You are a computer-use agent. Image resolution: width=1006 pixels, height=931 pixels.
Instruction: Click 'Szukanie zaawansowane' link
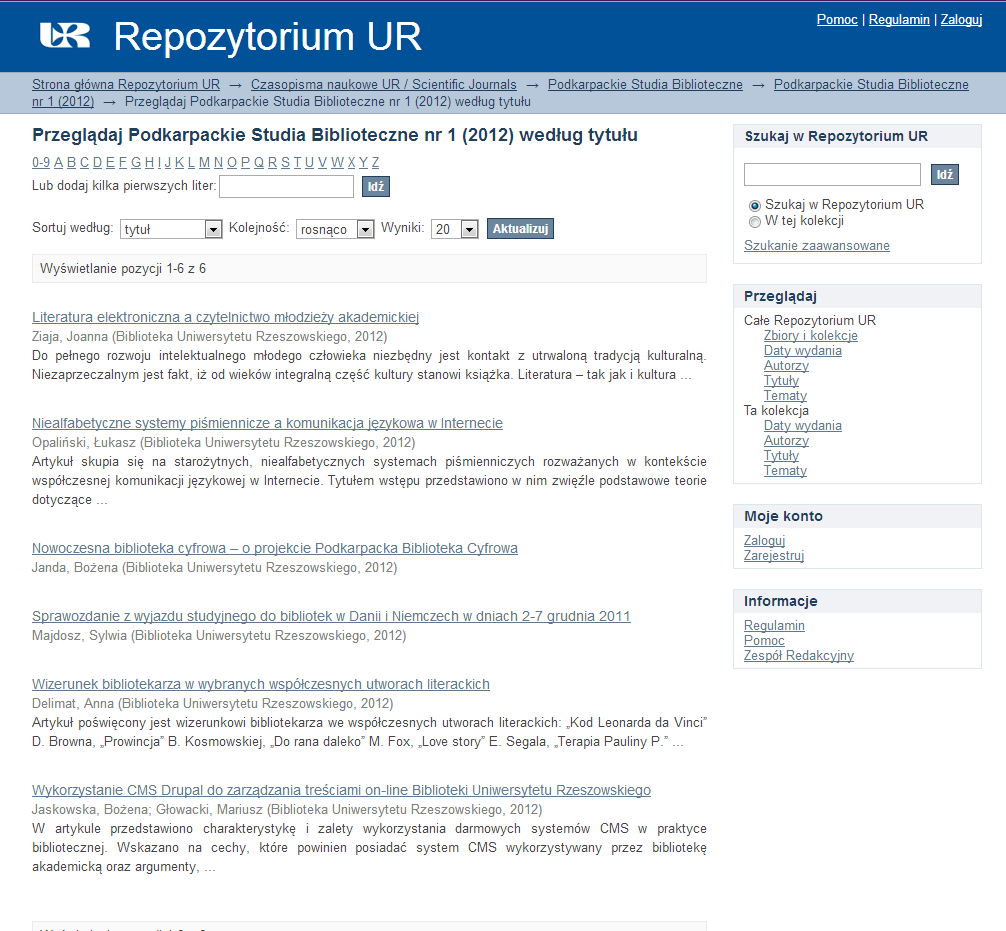tap(817, 246)
